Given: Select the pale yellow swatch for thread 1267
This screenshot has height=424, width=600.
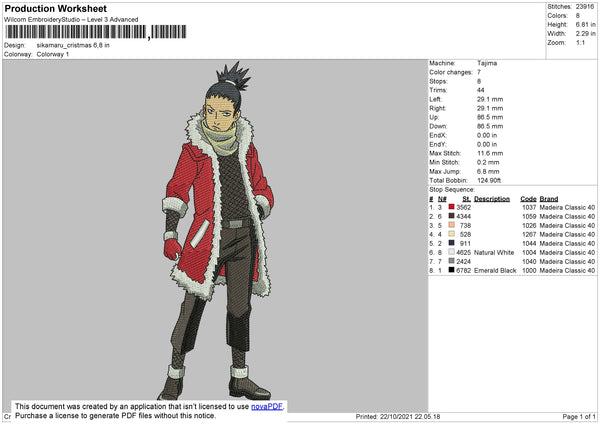Looking at the screenshot, I should (x=452, y=234).
